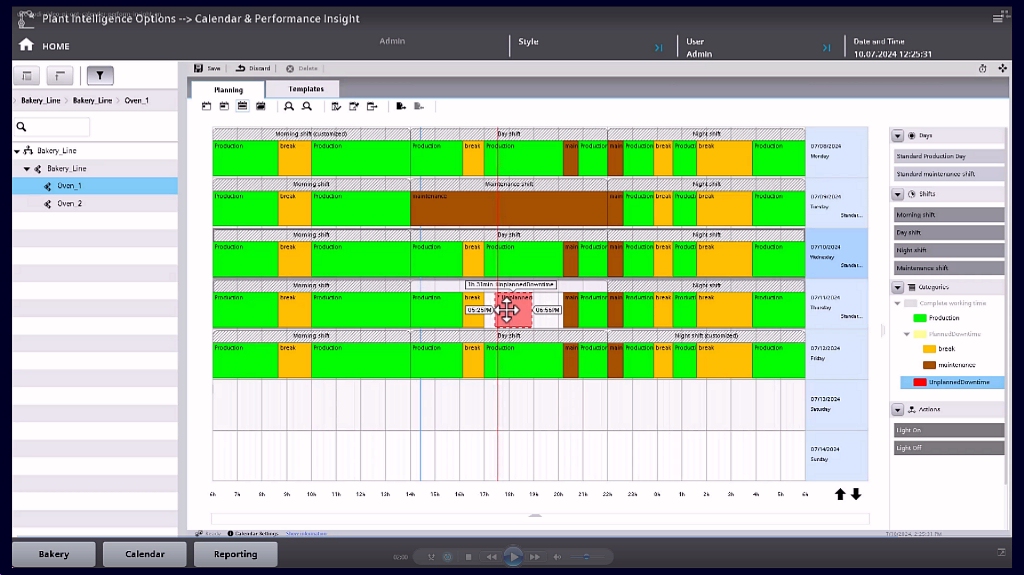Click the up arrow below the calendar
This screenshot has height=575, width=1024.
pyautogui.click(x=840, y=494)
